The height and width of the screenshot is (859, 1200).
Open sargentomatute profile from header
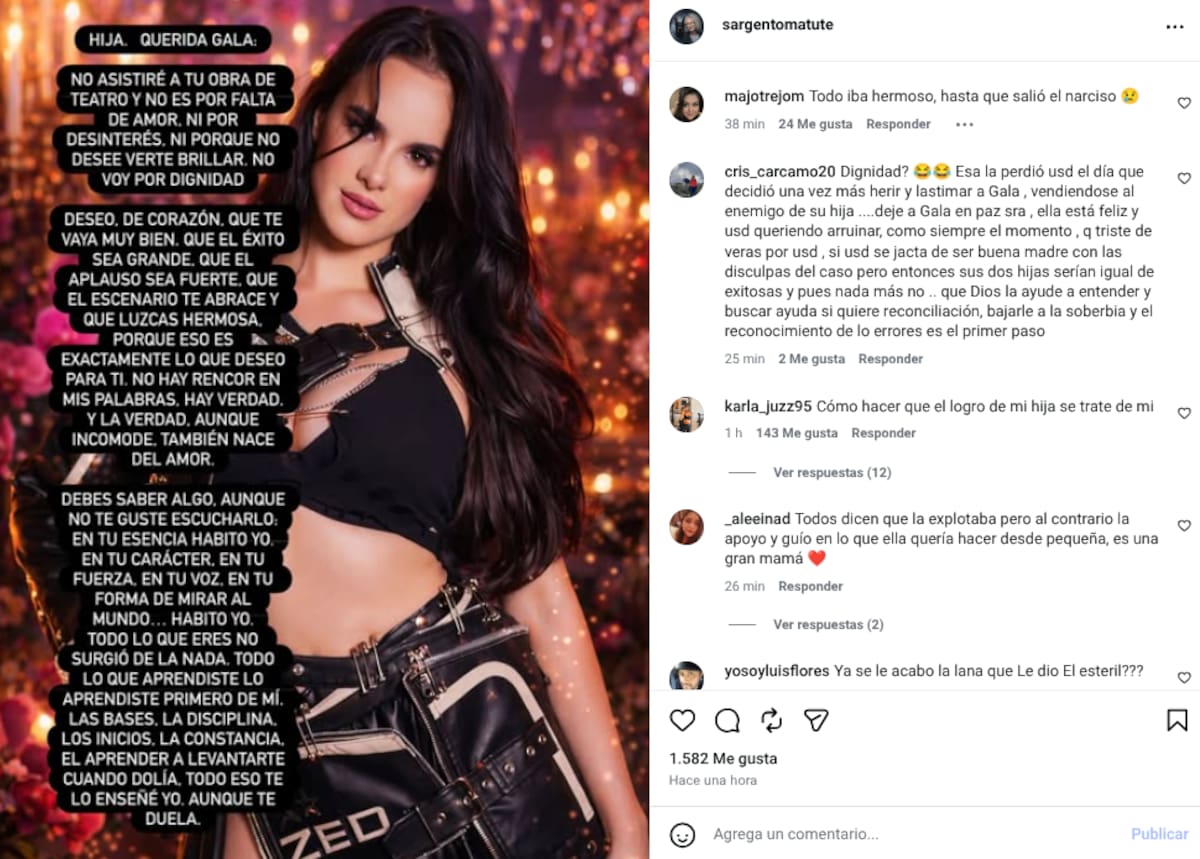[777, 25]
